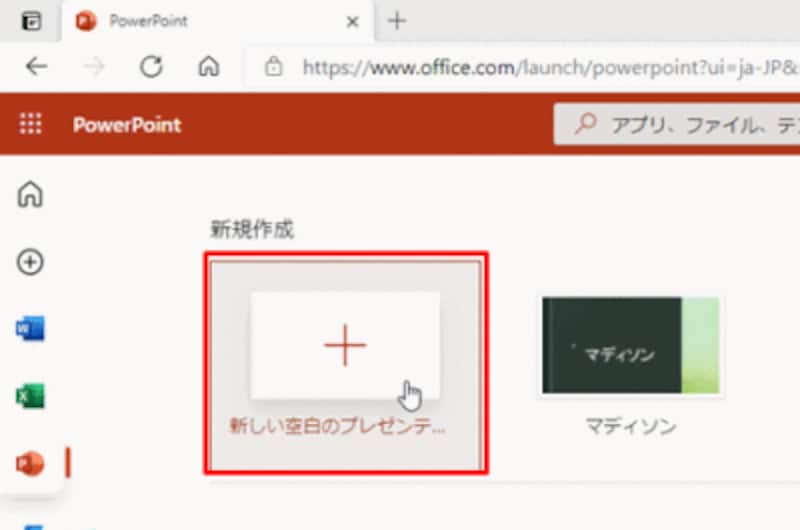Create a new blank presentation thumbnail
The width and height of the screenshot is (800, 530).
click(x=345, y=345)
